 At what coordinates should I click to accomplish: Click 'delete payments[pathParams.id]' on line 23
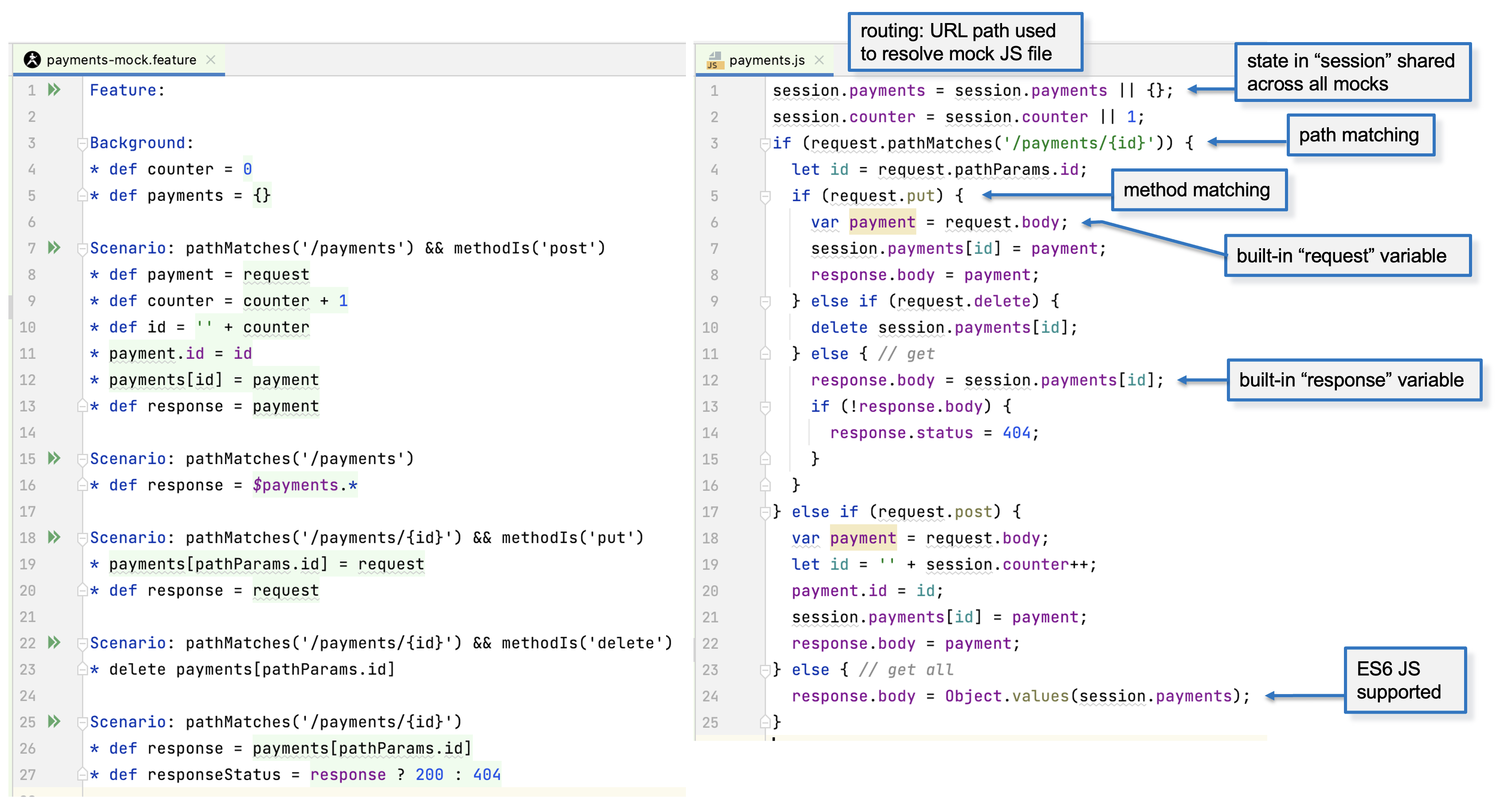point(252,669)
